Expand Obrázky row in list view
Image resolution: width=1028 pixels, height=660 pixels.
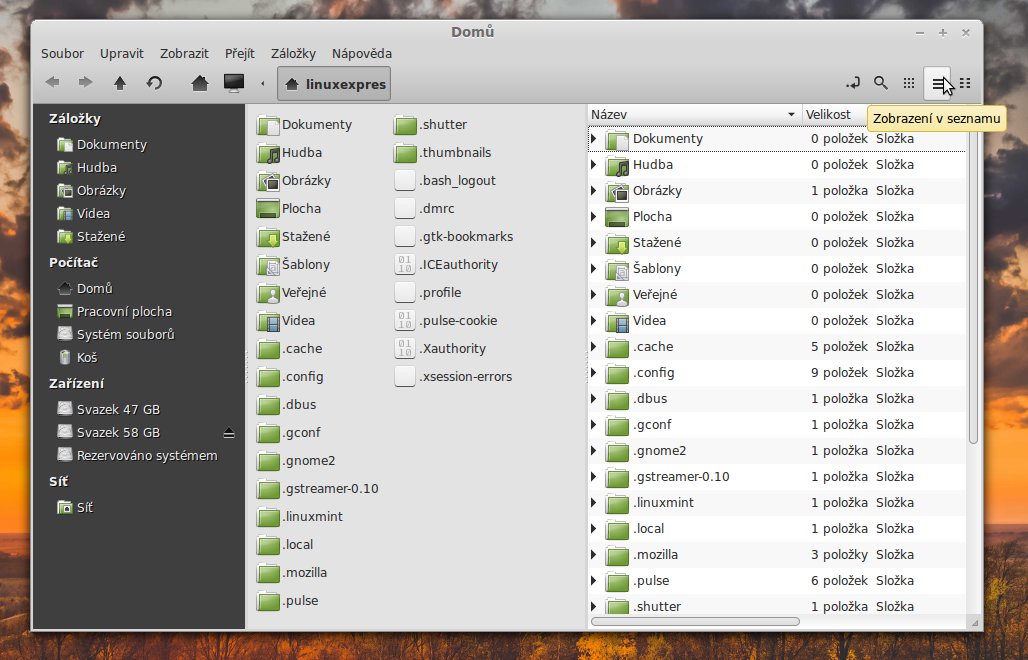tap(594, 191)
